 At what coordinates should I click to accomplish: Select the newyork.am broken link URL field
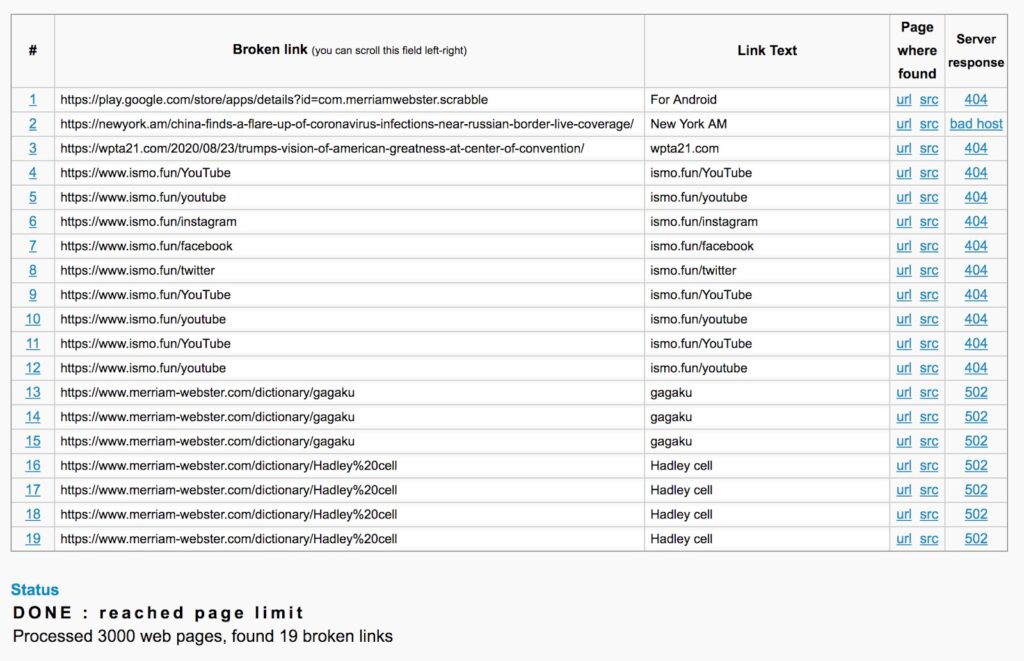coord(349,124)
